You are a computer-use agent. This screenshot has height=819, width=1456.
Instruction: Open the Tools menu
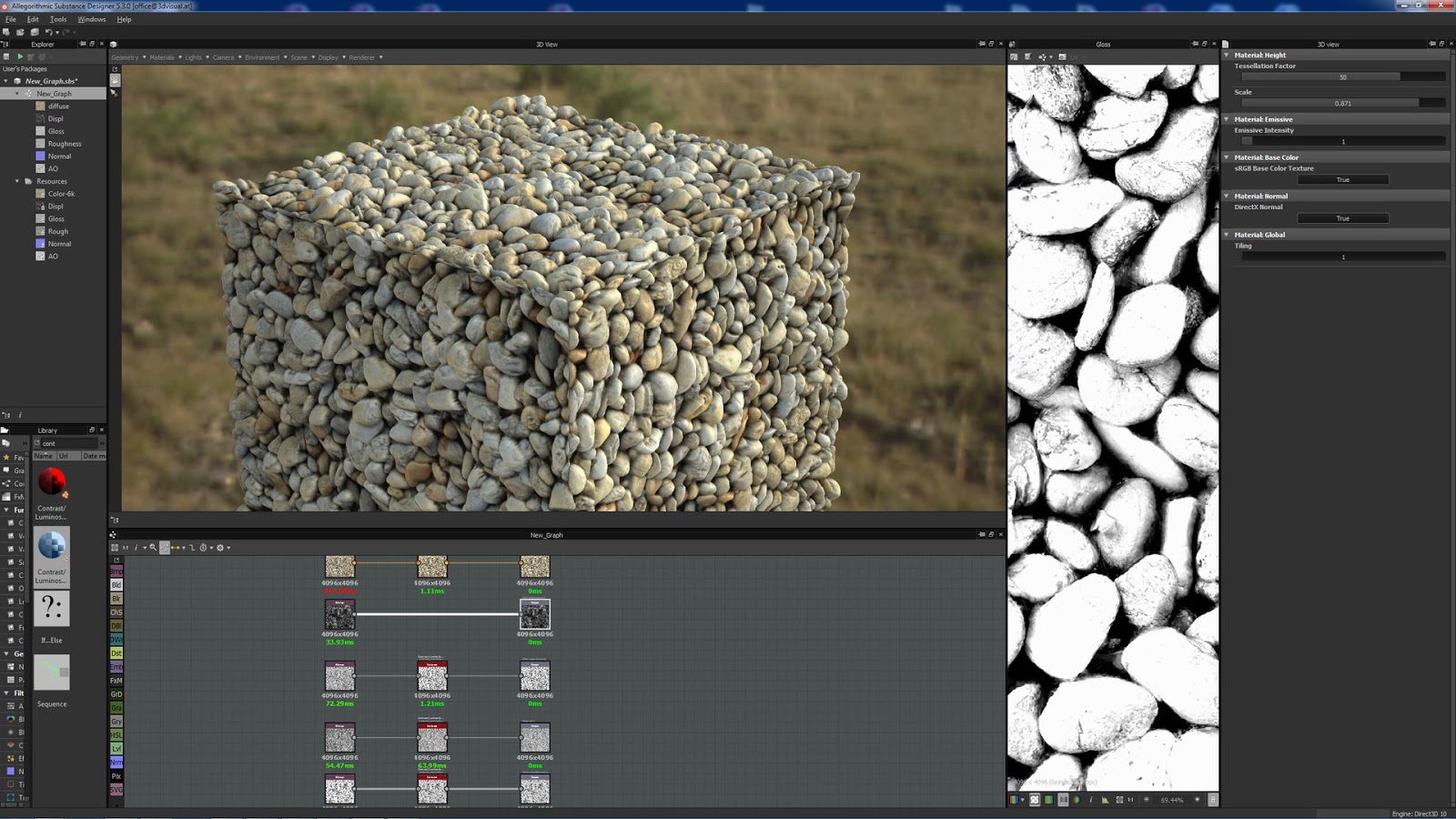coord(58,18)
